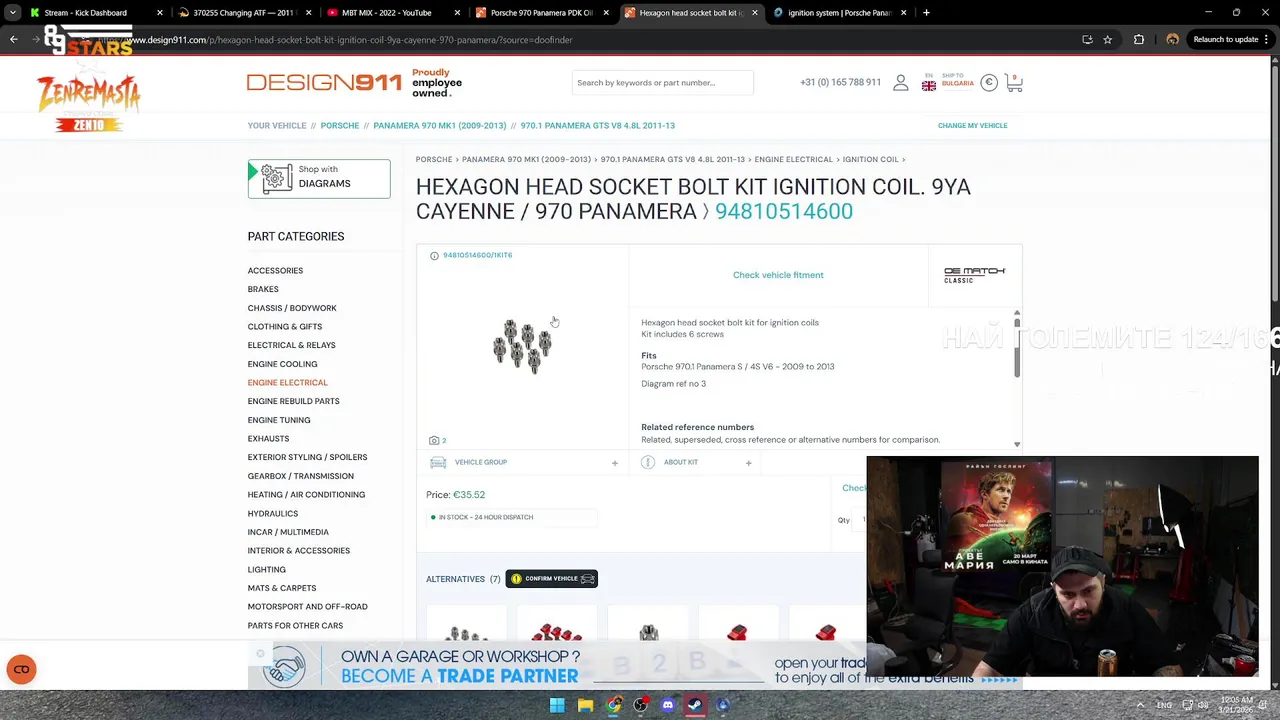Image resolution: width=1280 pixels, height=720 pixels.
Task: Click Change My Vehicle link
Action: coord(972,126)
